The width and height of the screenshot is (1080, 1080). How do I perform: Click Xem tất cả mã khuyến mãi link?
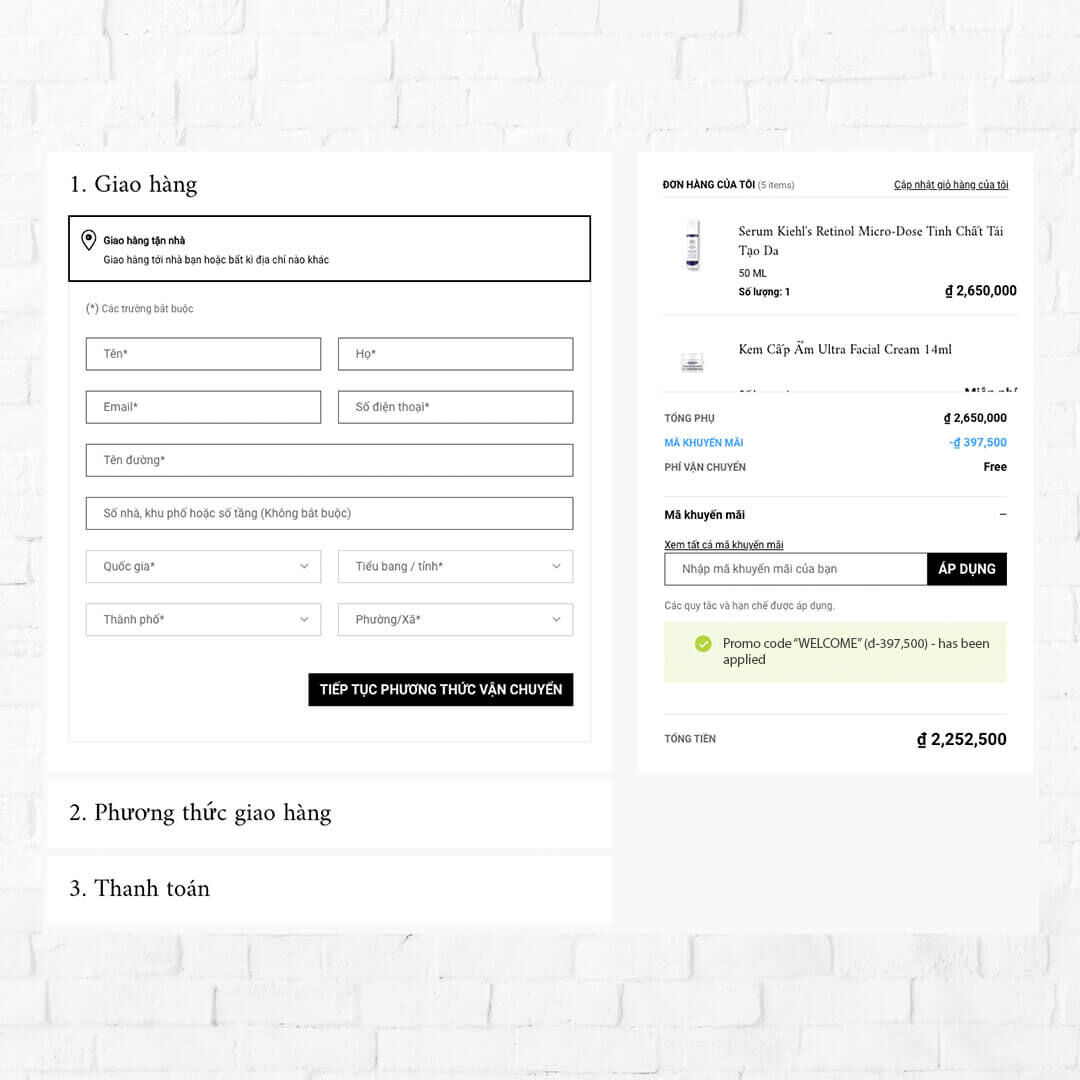723,545
